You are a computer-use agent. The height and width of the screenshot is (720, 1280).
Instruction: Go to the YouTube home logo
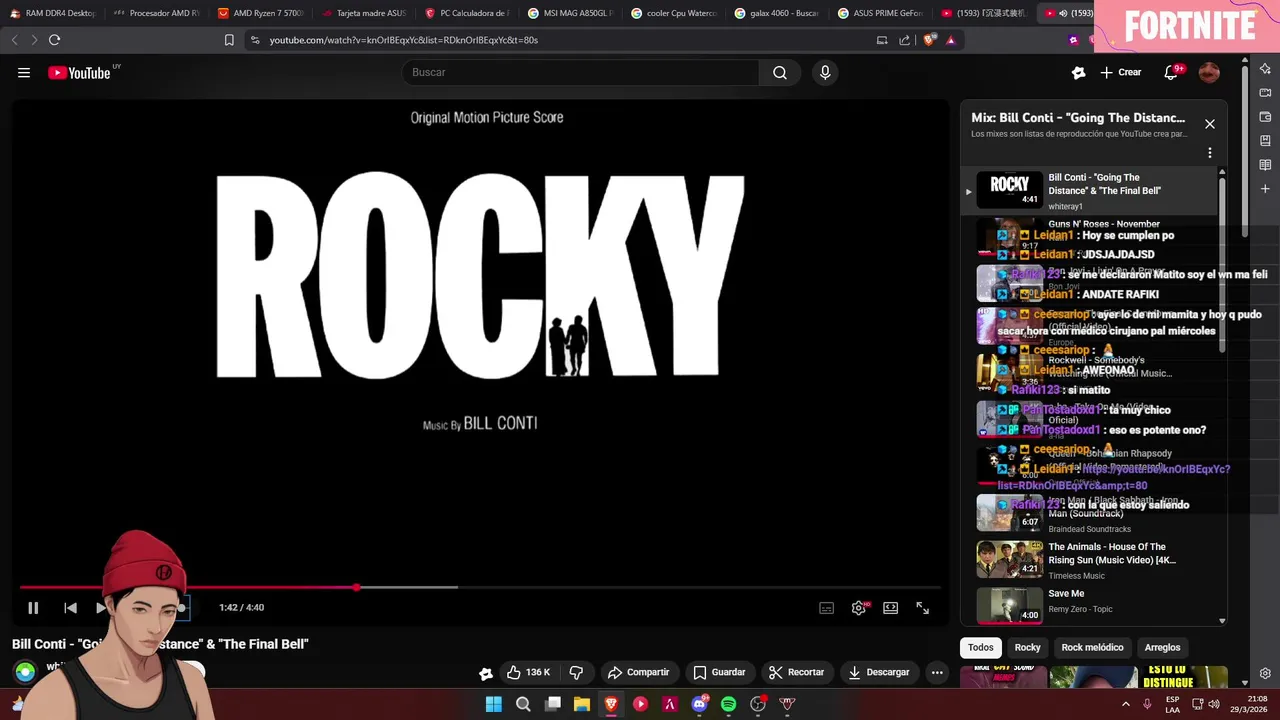point(79,72)
